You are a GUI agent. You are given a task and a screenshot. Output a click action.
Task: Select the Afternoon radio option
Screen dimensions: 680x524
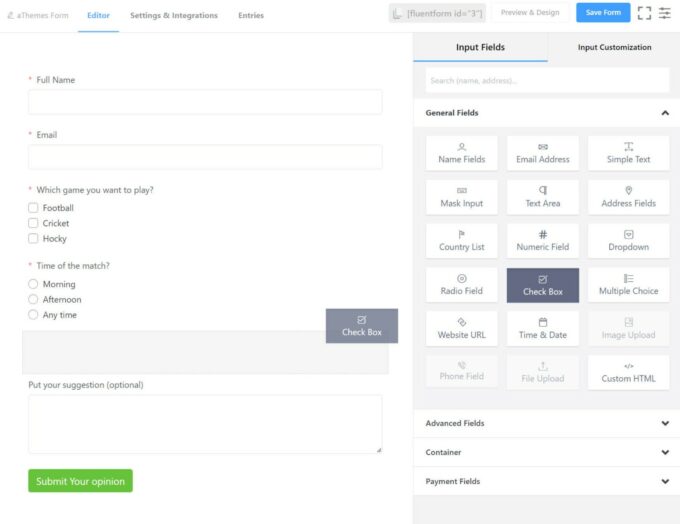[x=33, y=299]
